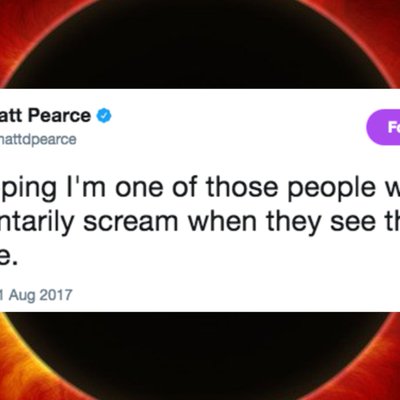The height and width of the screenshot is (400, 400).
Task: Click the black eclipse disc below the tweet
Action: click(200, 357)
